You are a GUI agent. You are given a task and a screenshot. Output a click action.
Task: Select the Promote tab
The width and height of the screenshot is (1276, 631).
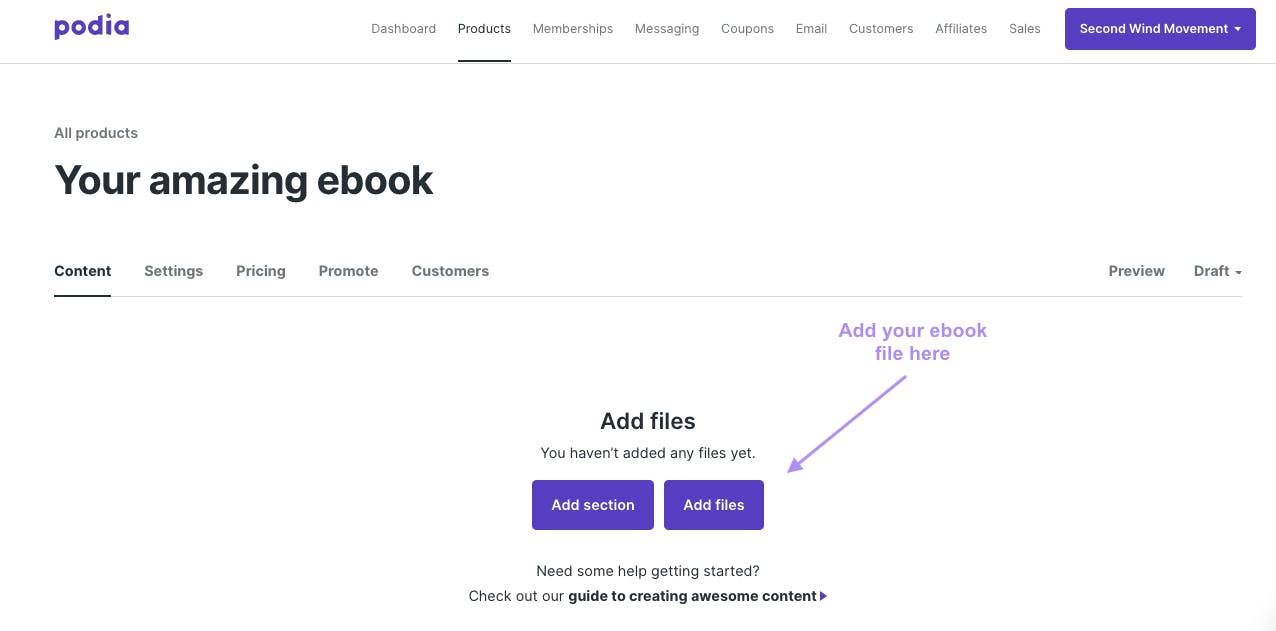[348, 271]
